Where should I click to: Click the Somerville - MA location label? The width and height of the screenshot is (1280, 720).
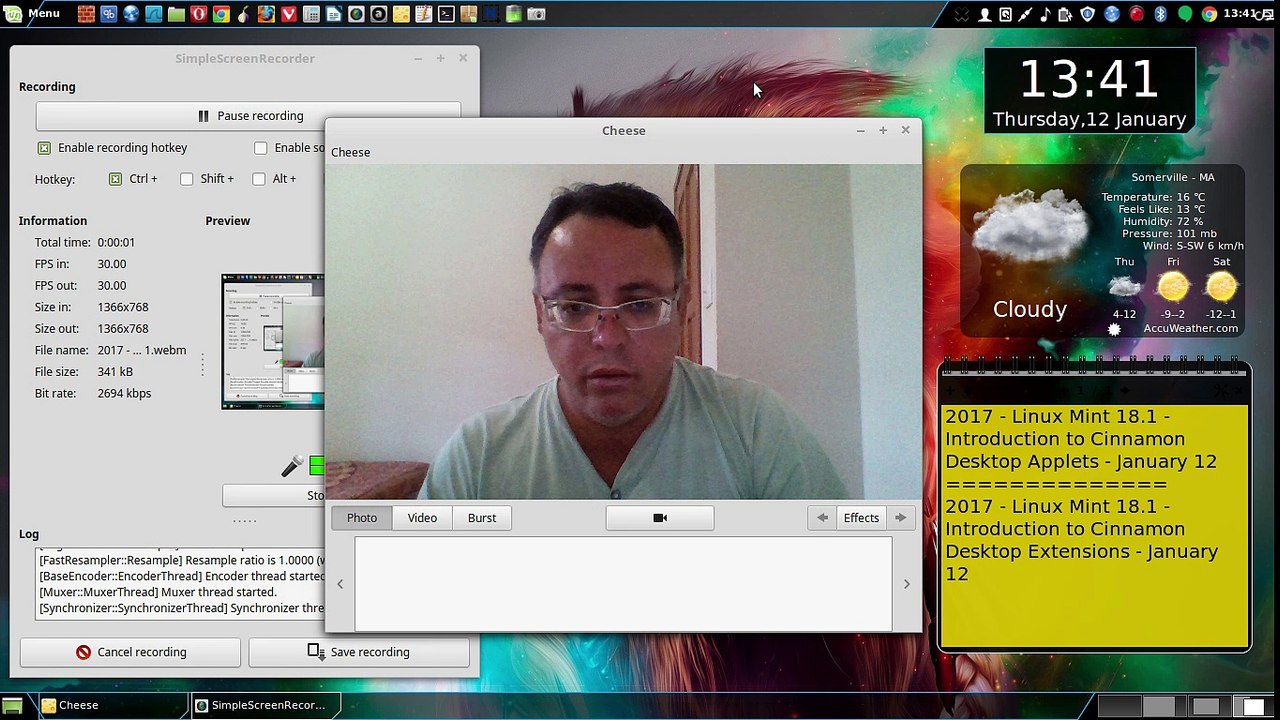click(1173, 177)
